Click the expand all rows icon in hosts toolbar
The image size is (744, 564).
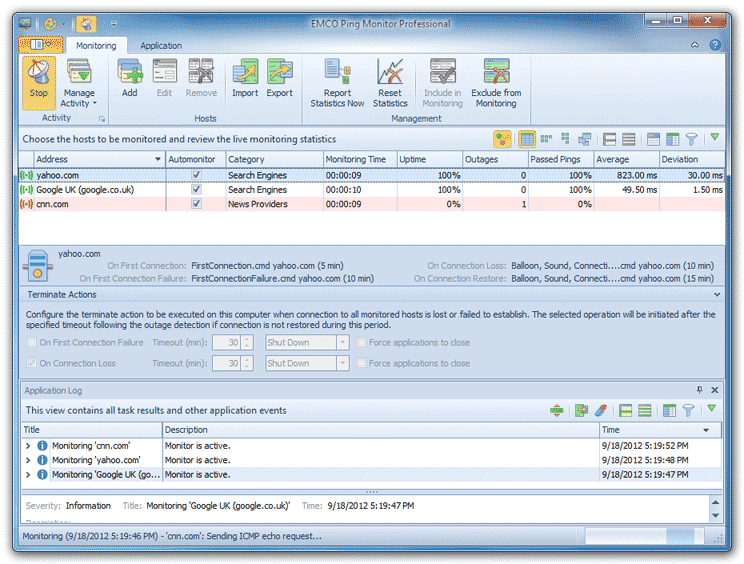pyautogui.click(x=628, y=139)
